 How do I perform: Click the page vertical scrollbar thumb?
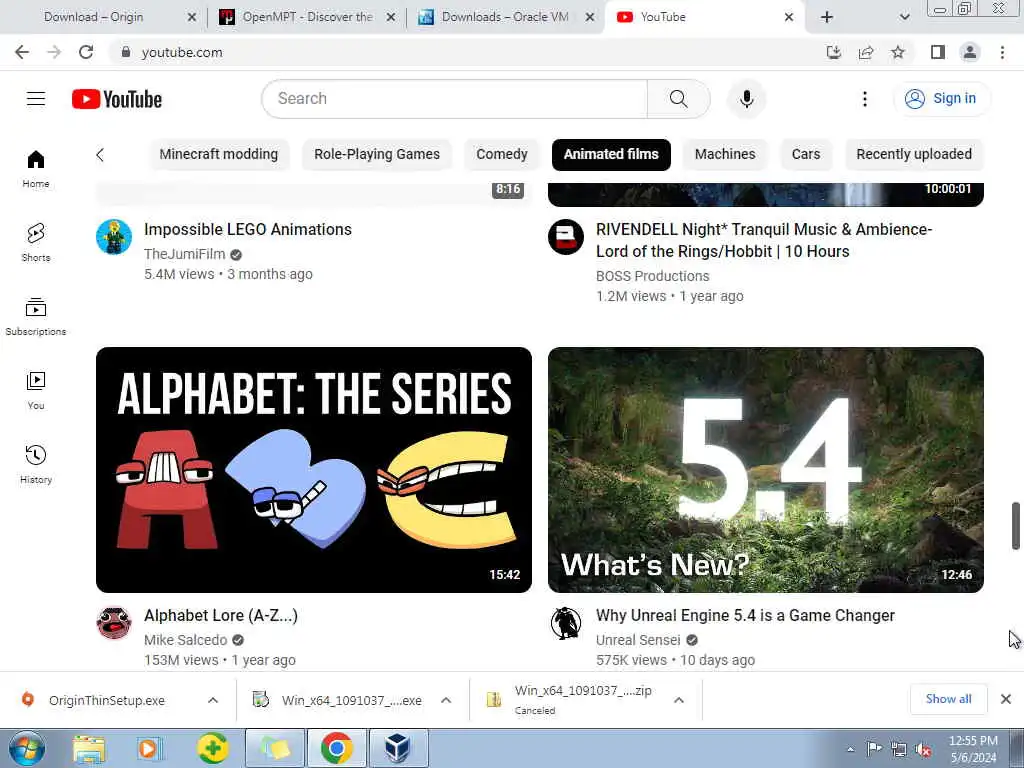(1016, 526)
